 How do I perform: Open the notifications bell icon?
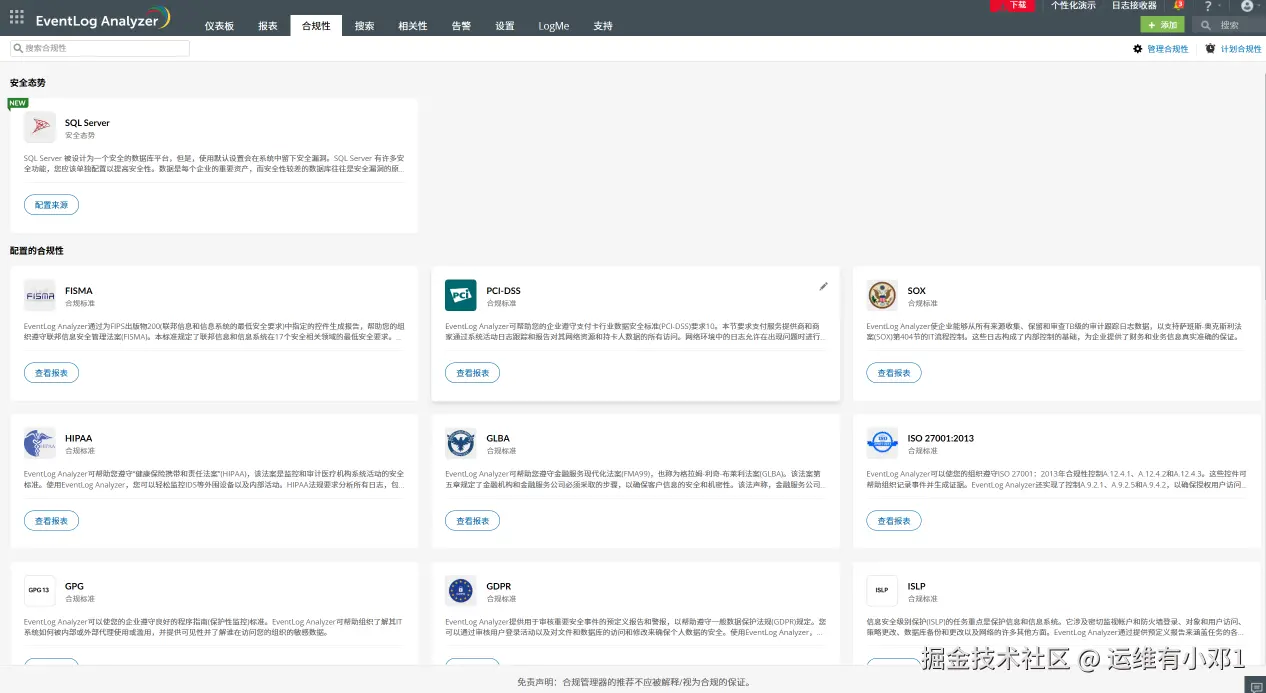(1178, 6)
